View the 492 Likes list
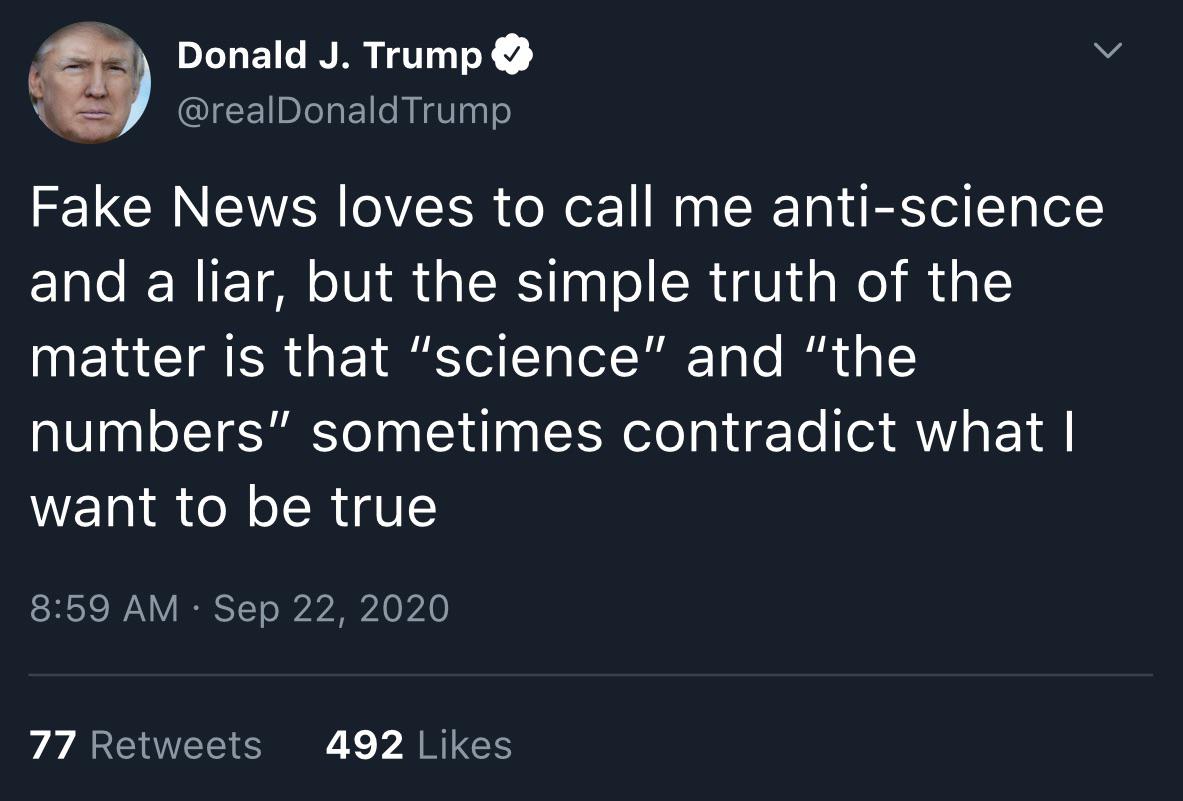 pyautogui.click(x=418, y=745)
